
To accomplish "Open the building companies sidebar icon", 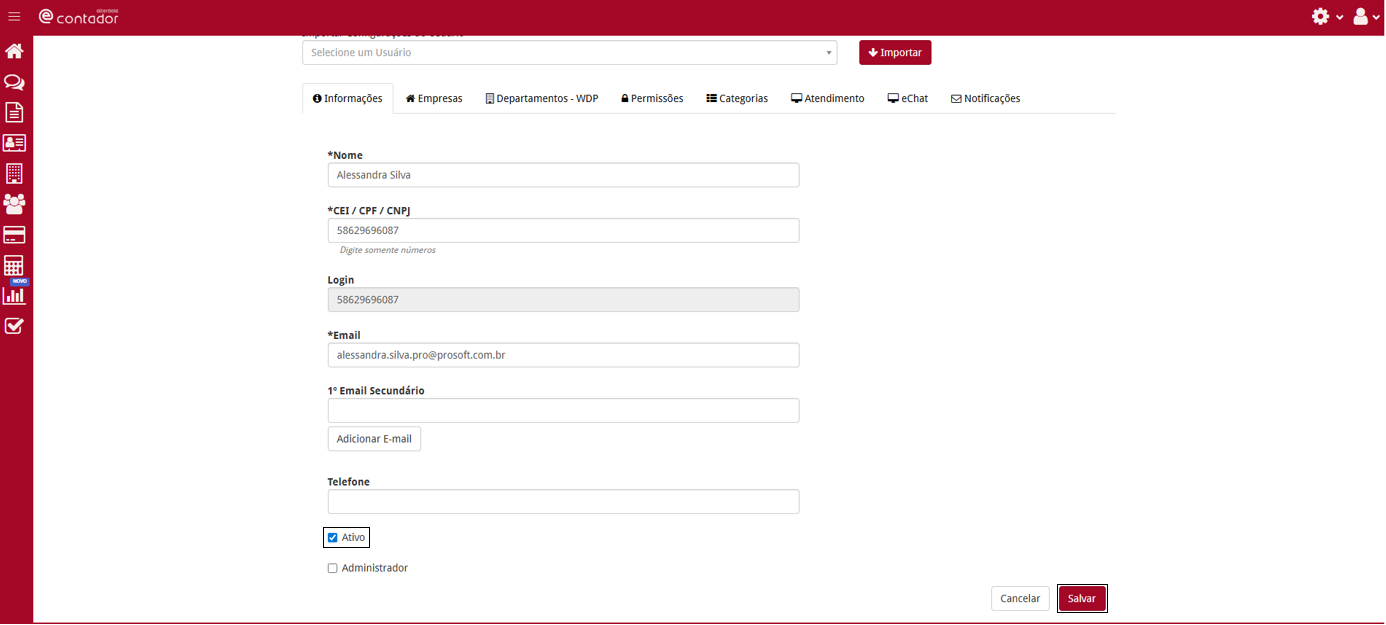I will tap(14, 173).
